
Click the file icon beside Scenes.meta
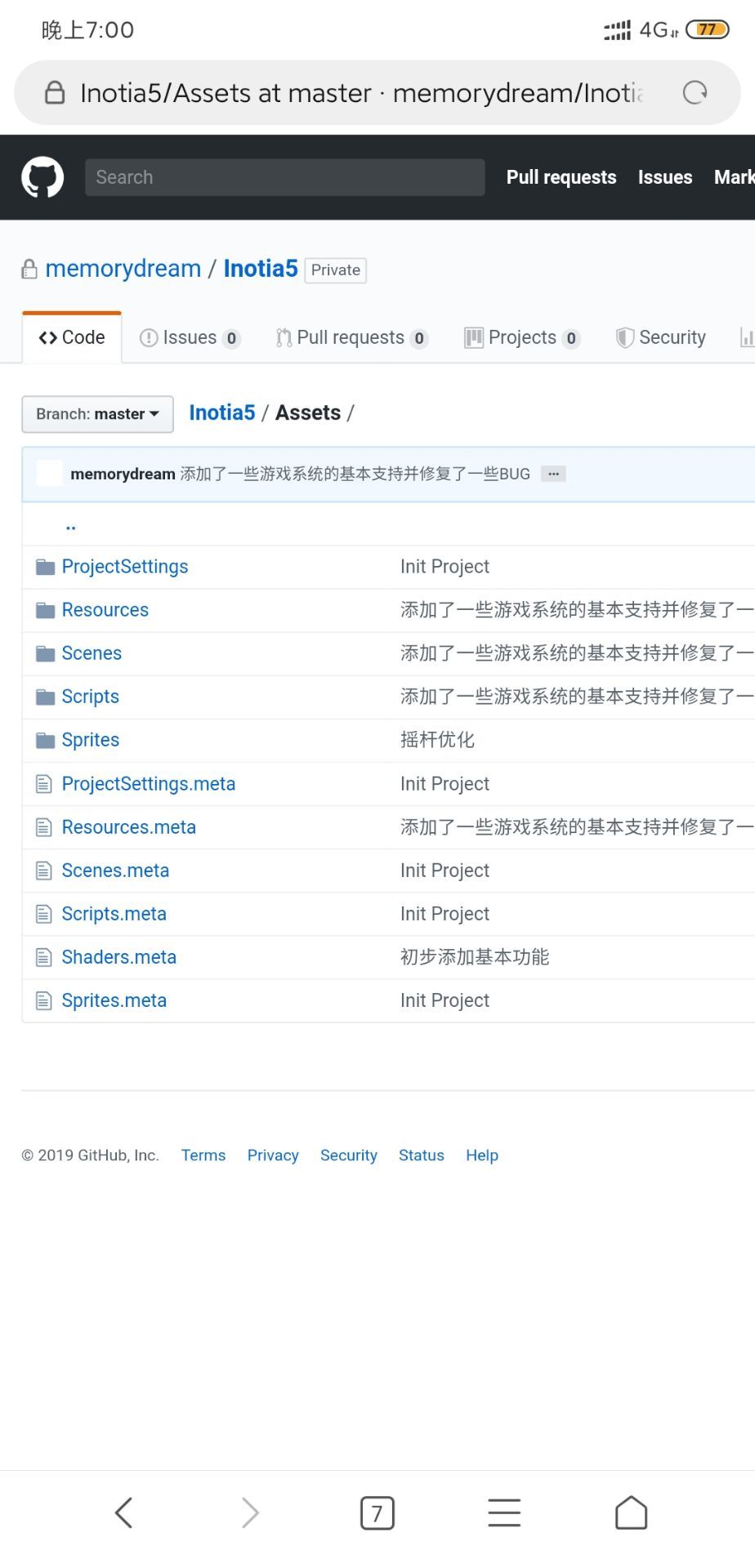(44, 871)
